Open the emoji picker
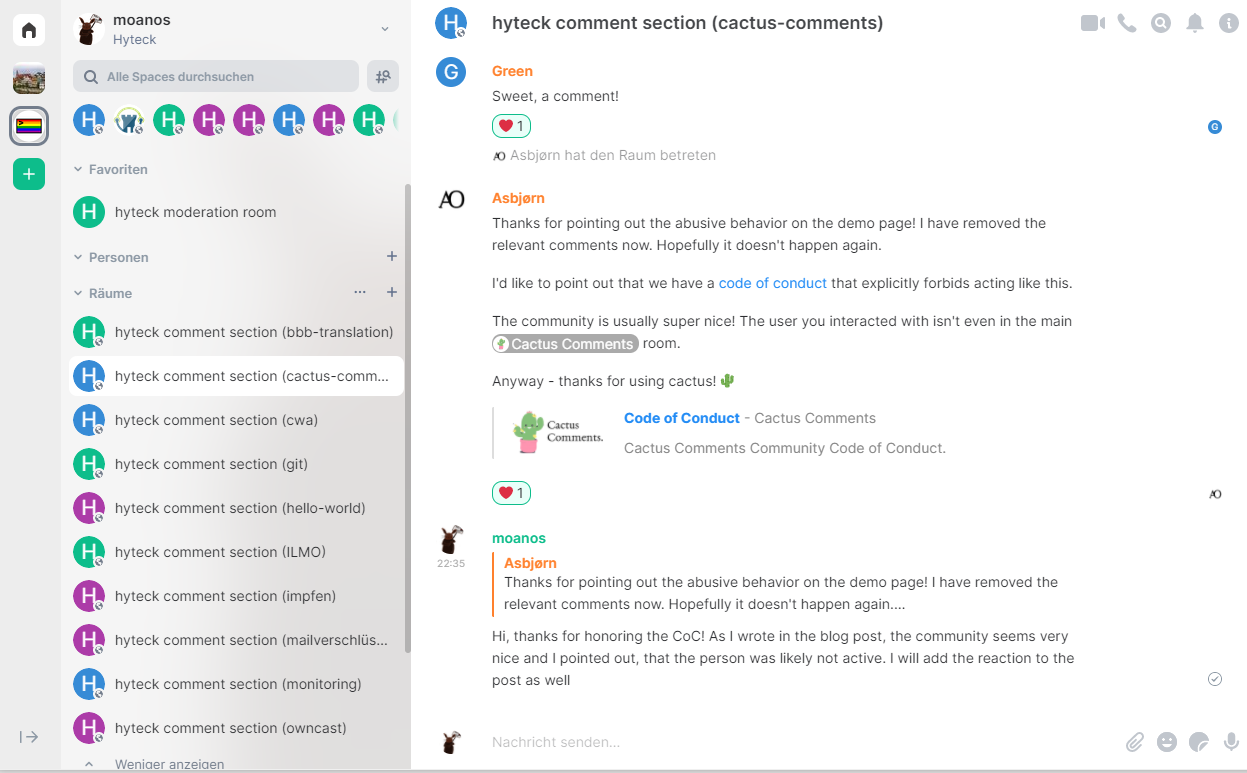 [x=1167, y=742]
